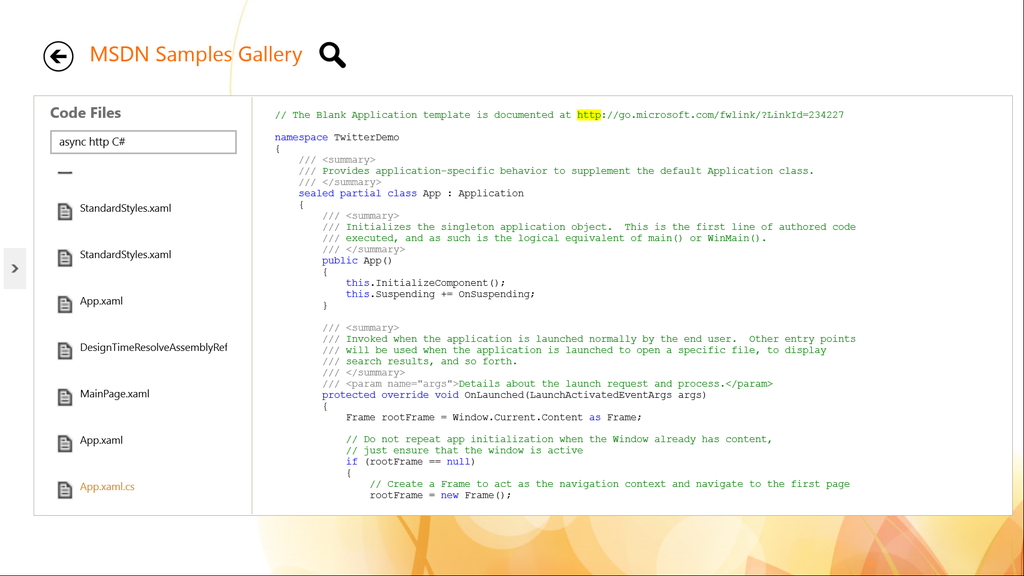Click file icon beside MainPage.xaml
This screenshot has height=576, width=1024.
click(x=65, y=396)
